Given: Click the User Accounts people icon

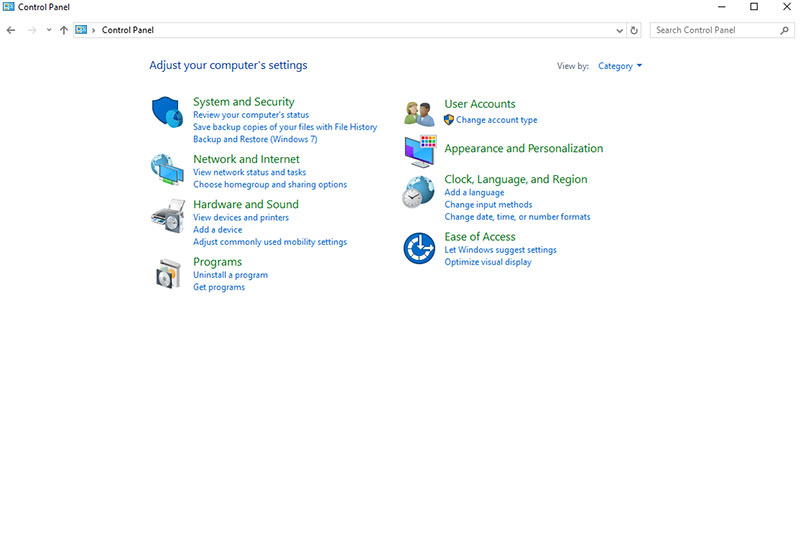Looking at the screenshot, I should (419, 112).
